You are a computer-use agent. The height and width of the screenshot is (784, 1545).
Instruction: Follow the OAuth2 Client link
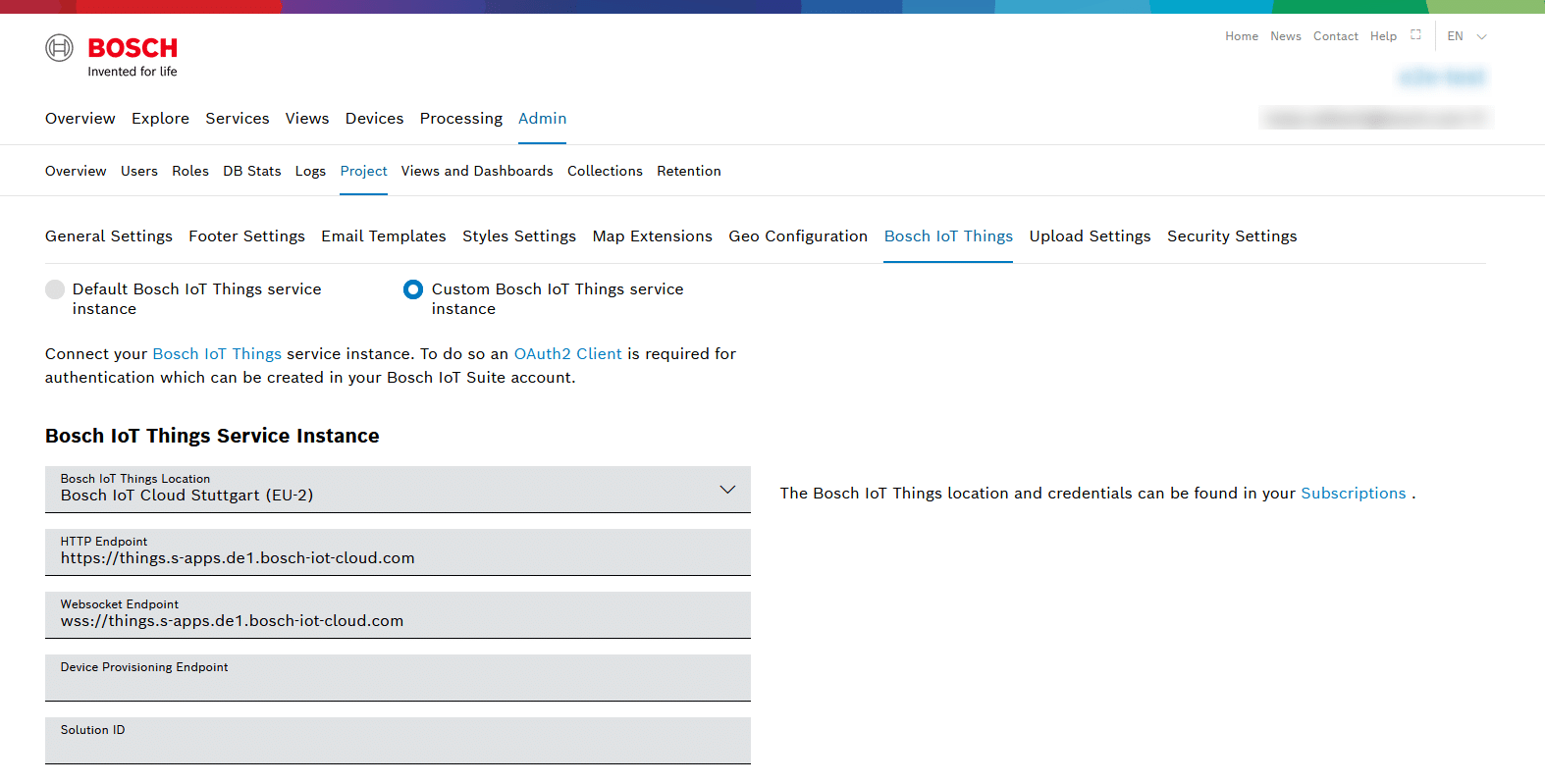567,354
